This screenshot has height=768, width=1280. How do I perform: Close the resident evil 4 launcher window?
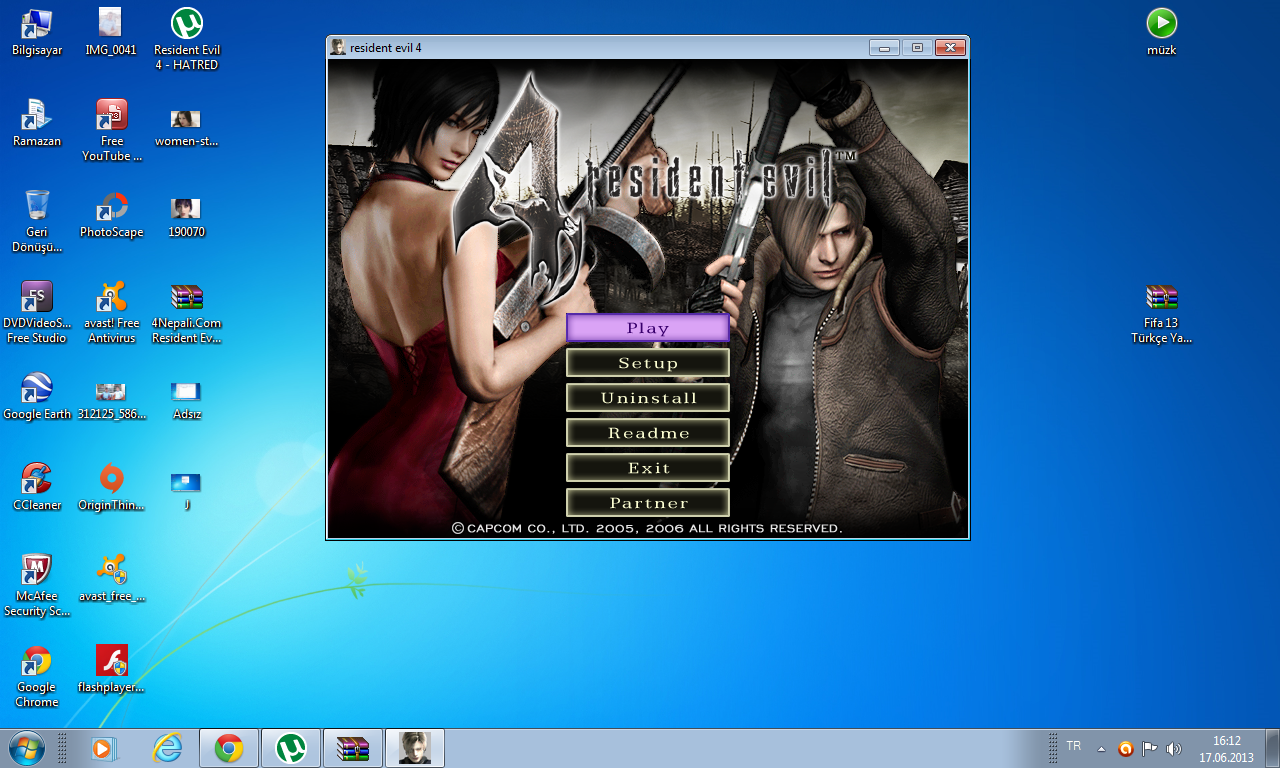(x=951, y=47)
